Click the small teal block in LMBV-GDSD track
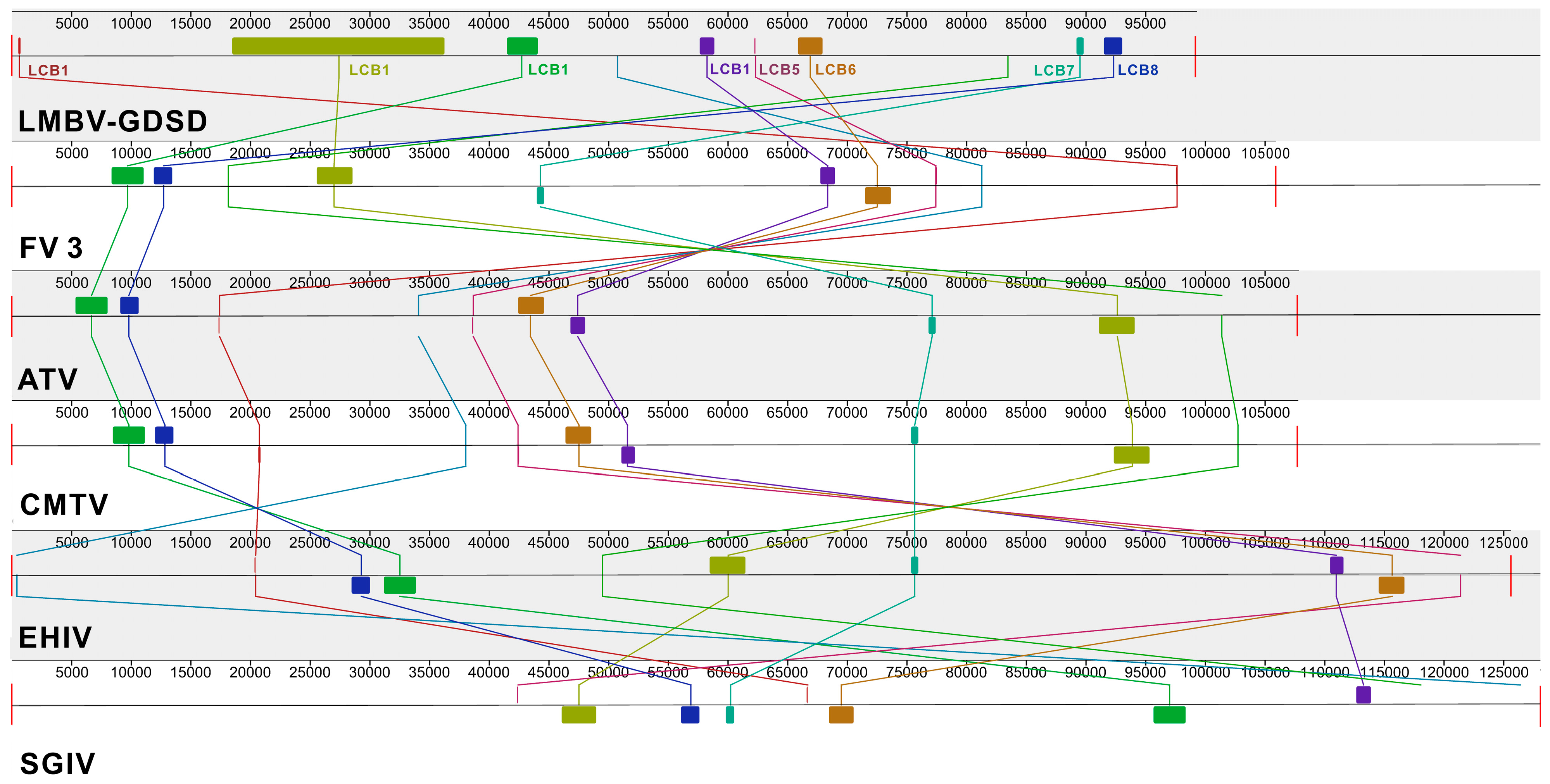Viewport: 1550px width, 784px height. coord(1079,46)
